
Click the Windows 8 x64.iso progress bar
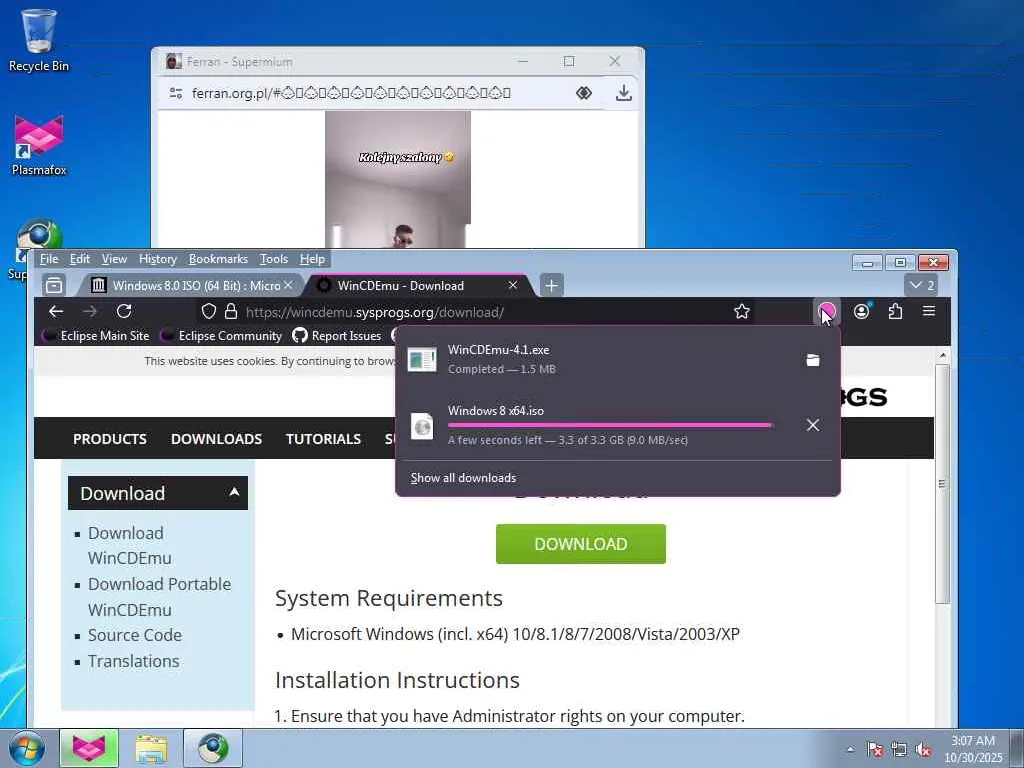610,425
